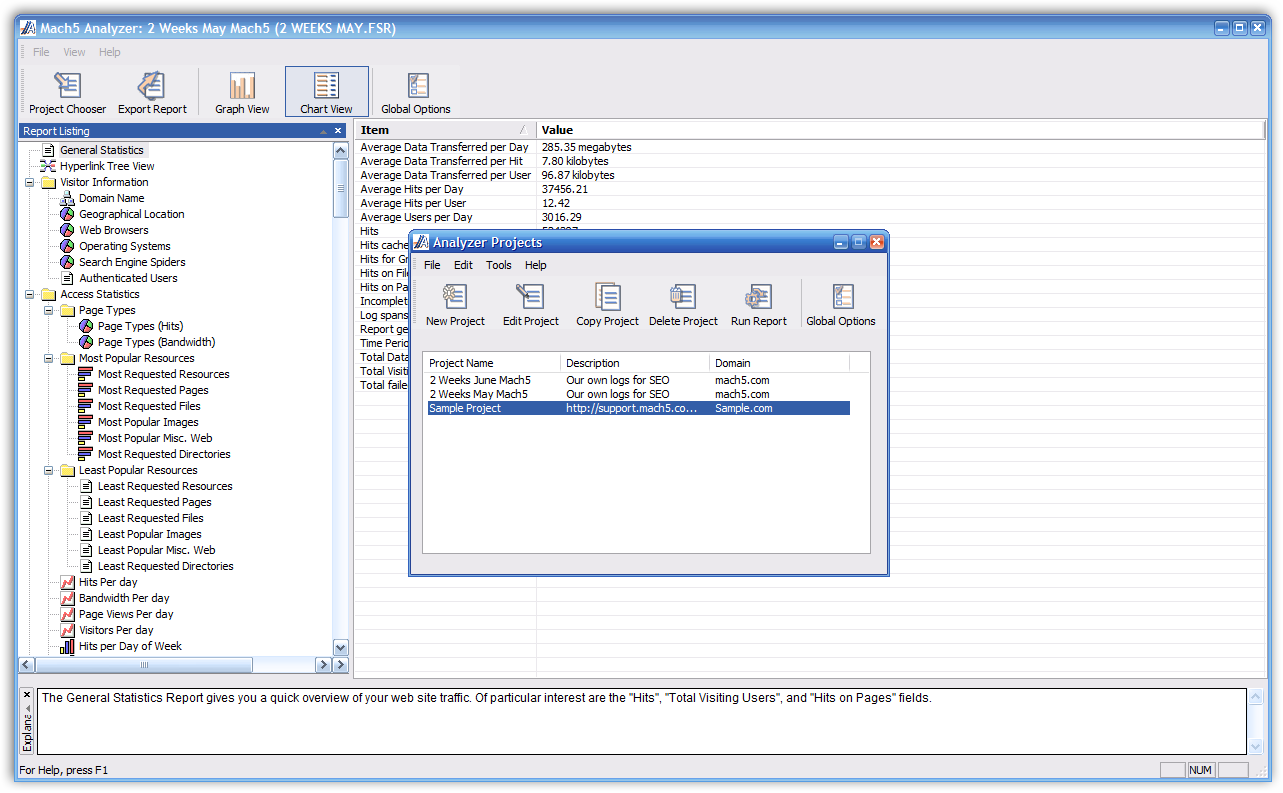Screen dimensions: 1283x793
Task: Open Project Chooser in main toolbar
Action: click(67, 92)
